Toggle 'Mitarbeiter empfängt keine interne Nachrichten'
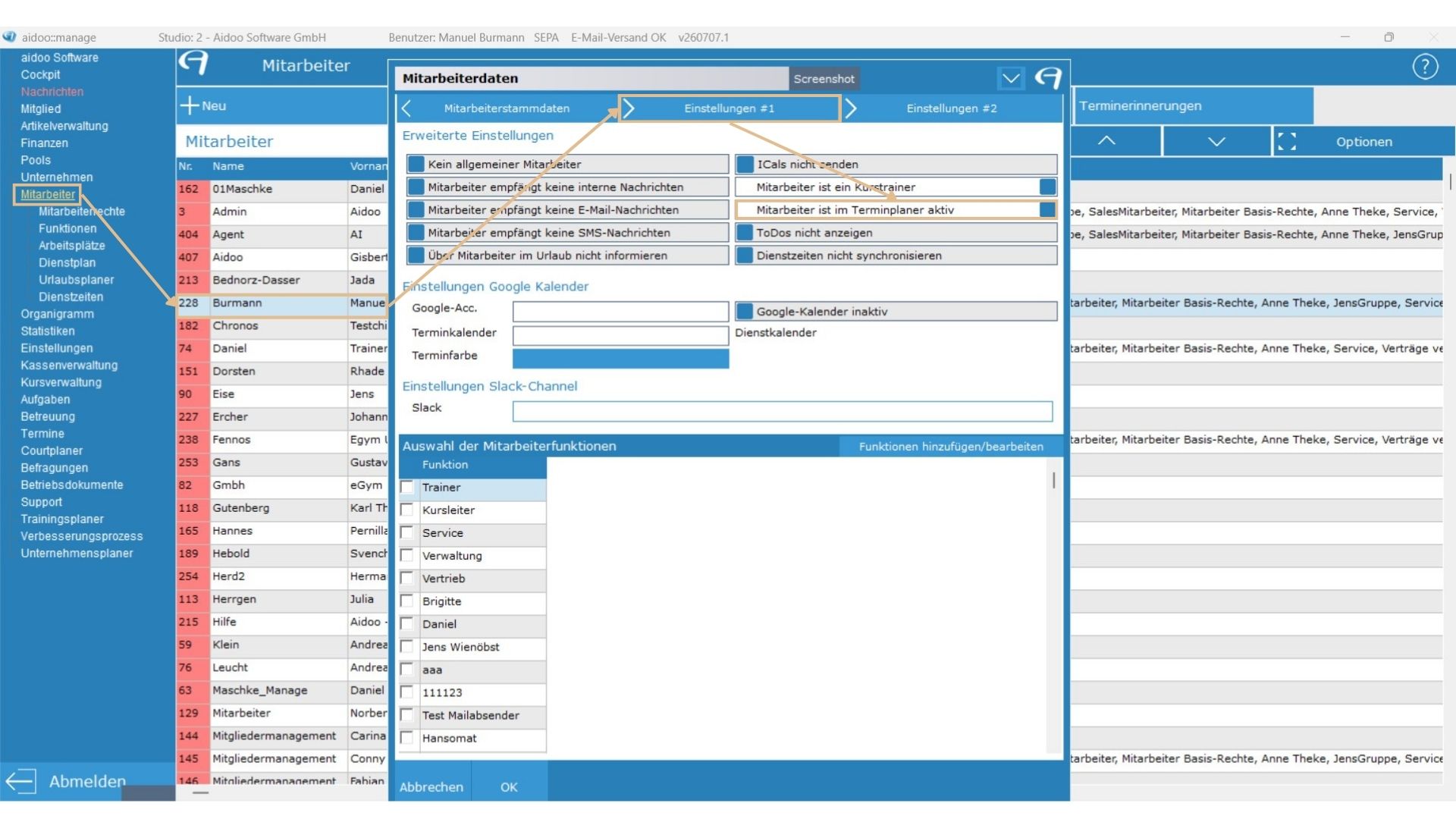This screenshot has width=1456, height=819. click(x=568, y=187)
